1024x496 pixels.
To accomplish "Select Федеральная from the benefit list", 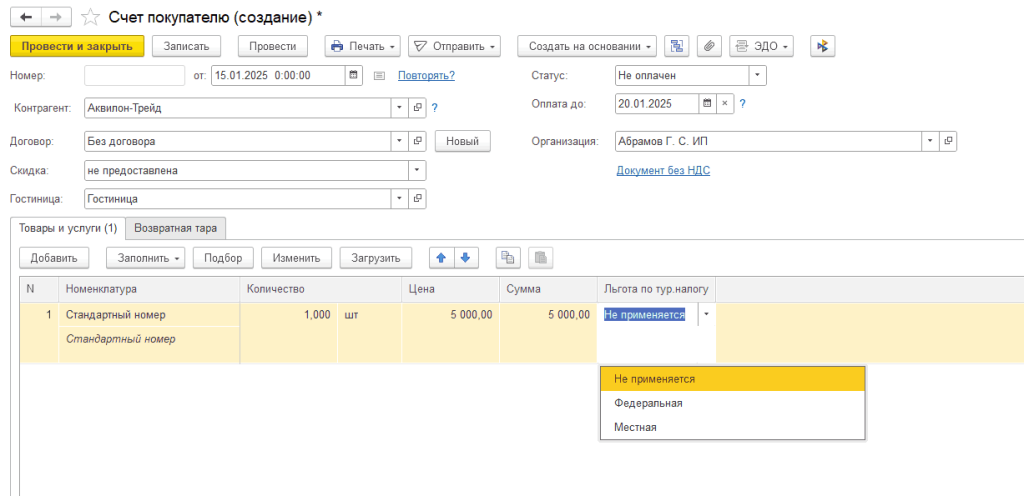I will click(x=648, y=403).
